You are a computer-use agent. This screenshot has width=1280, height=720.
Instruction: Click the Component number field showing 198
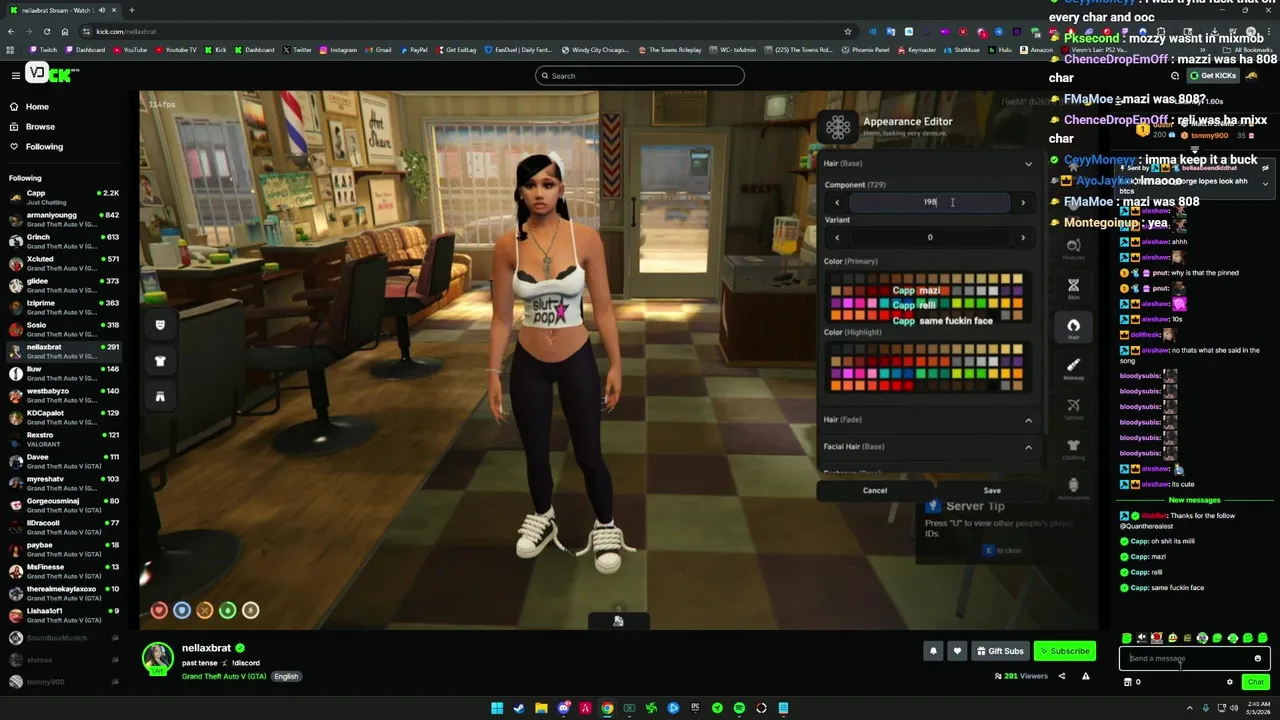coord(930,202)
